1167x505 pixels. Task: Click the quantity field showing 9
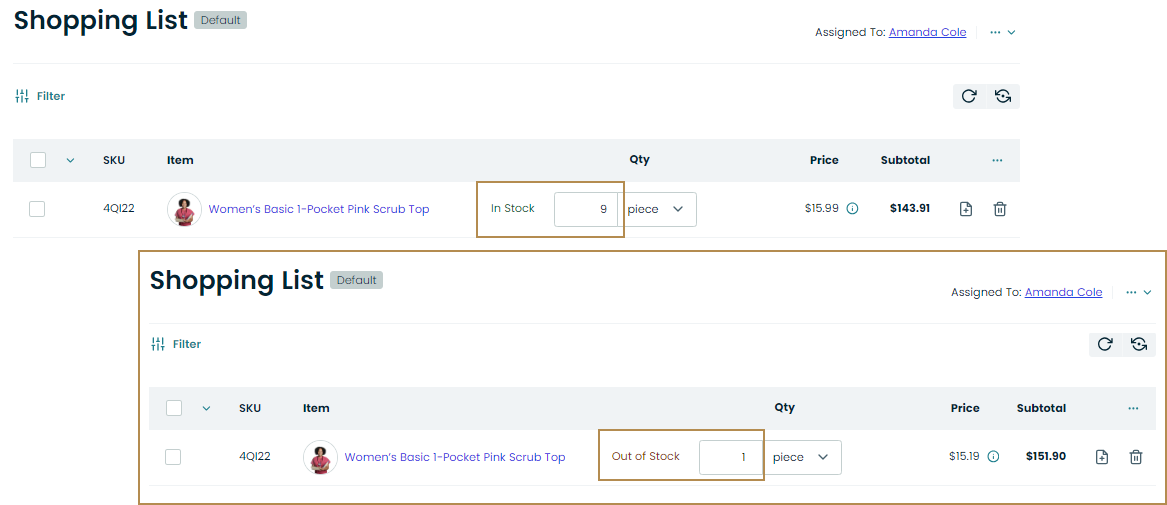586,209
